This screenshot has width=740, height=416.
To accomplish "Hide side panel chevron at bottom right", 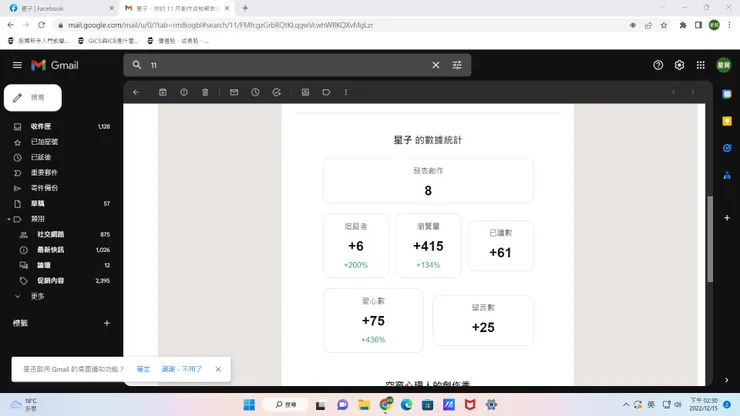I will pyautogui.click(x=726, y=380).
